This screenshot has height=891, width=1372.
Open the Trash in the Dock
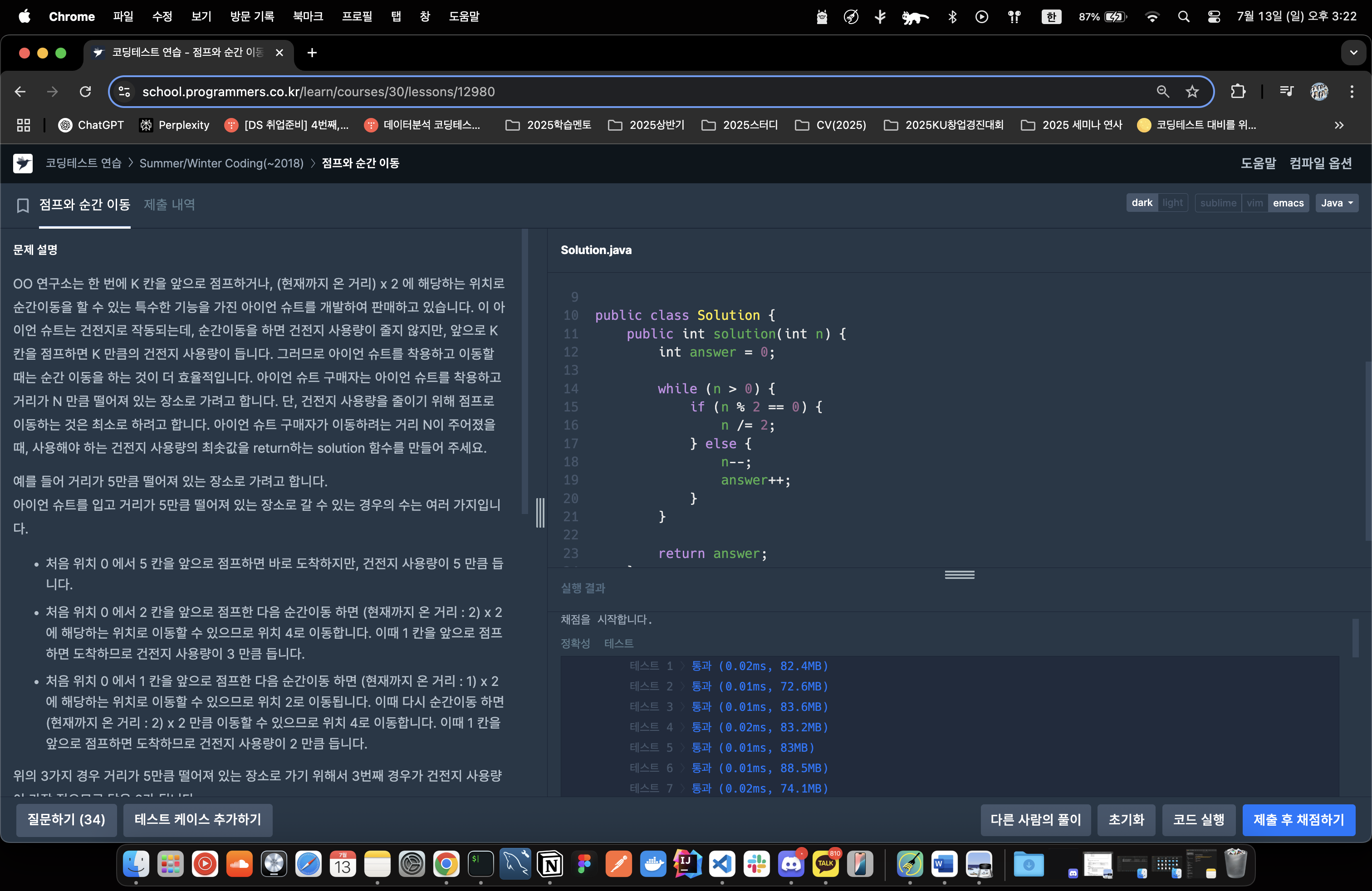click(1235, 864)
